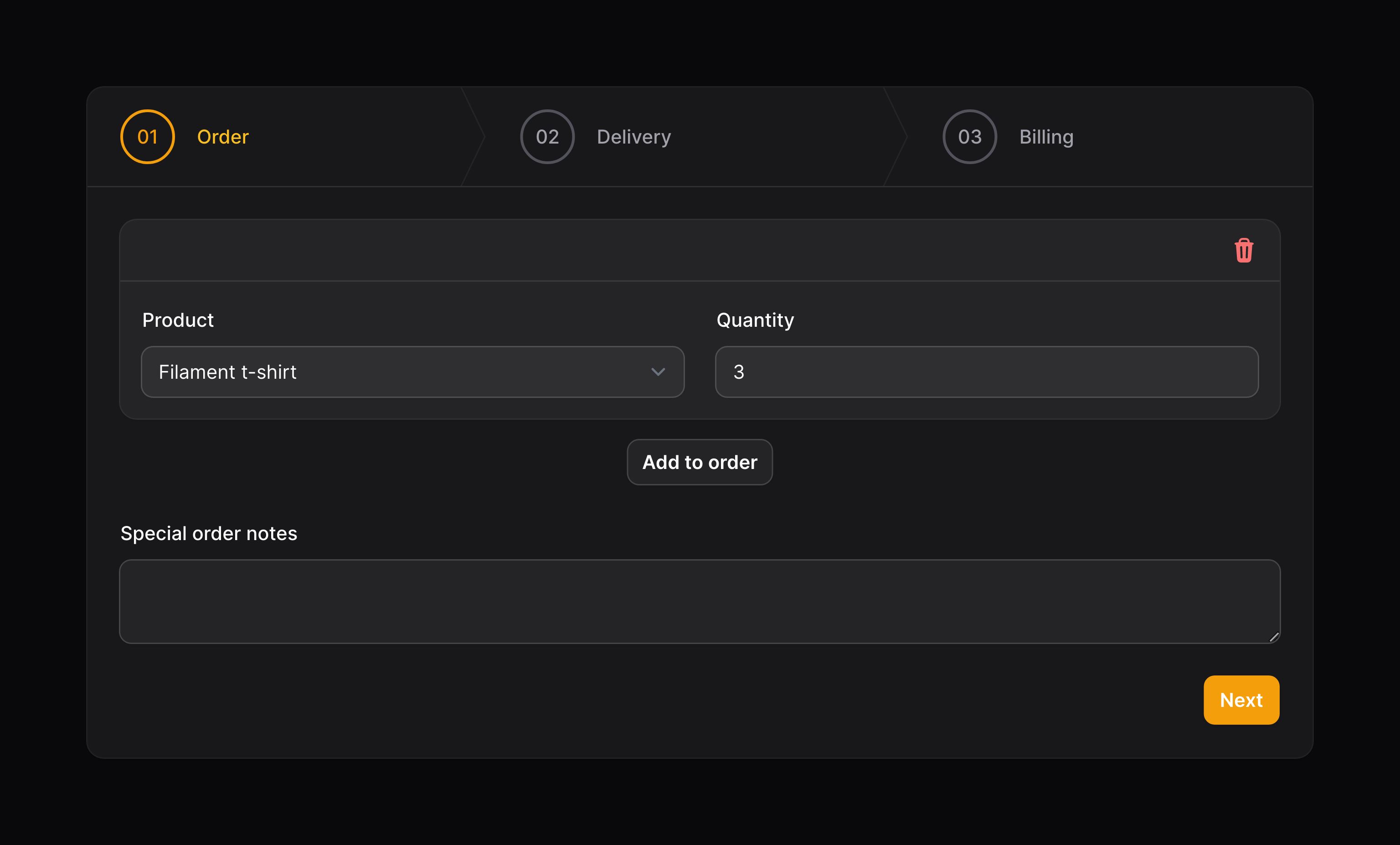Click the 01 step circle

point(148,136)
